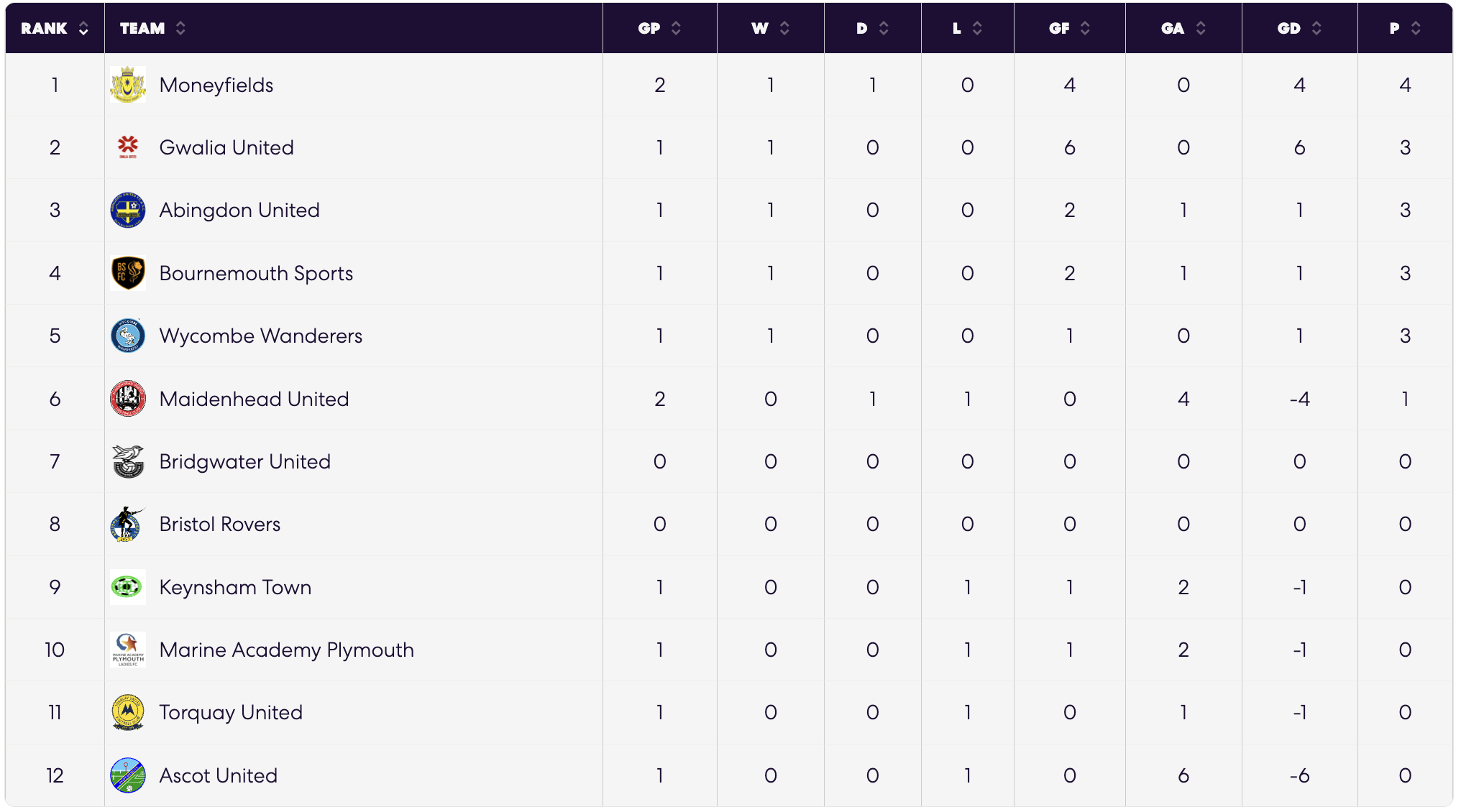The image size is (1461, 812).
Task: Click the Maidenhead United crest
Action: click(x=128, y=399)
